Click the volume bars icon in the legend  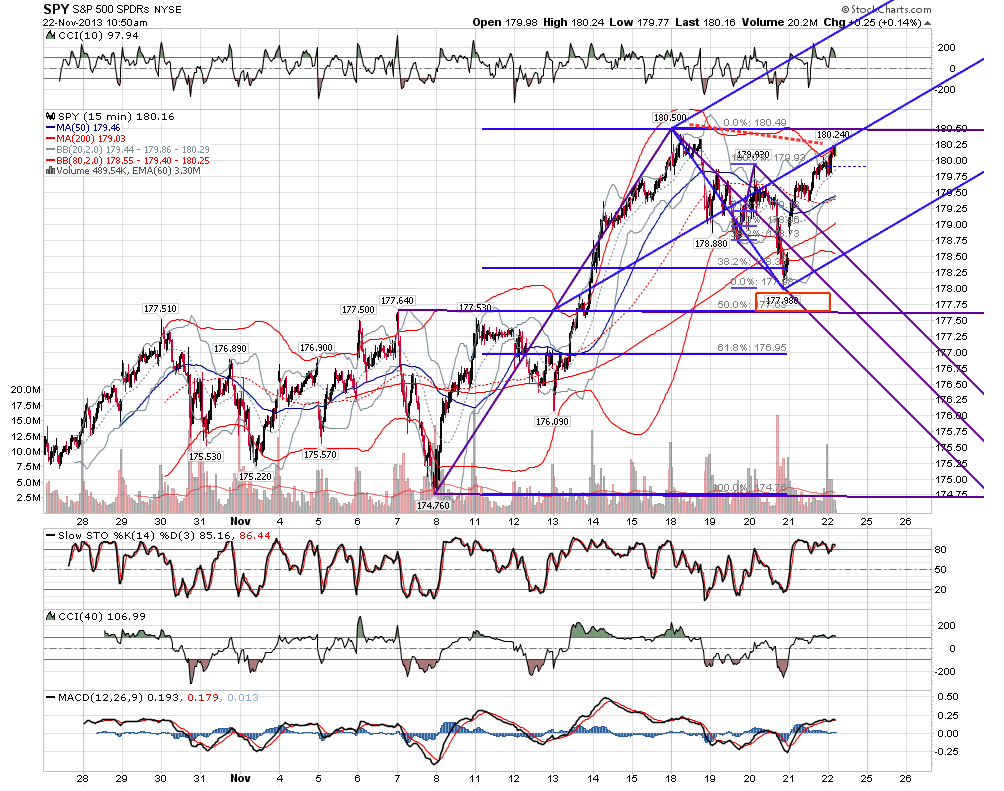pos(51,171)
